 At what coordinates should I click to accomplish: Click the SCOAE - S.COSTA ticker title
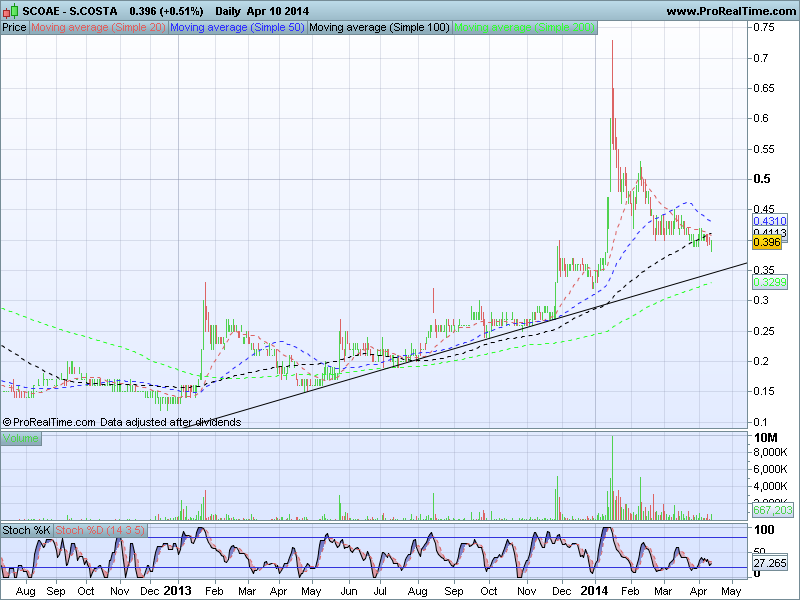click(63, 11)
